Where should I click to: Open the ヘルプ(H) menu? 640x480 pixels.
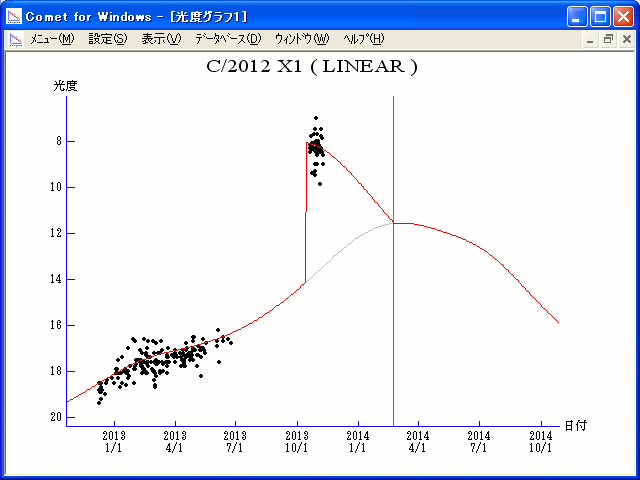(364, 39)
